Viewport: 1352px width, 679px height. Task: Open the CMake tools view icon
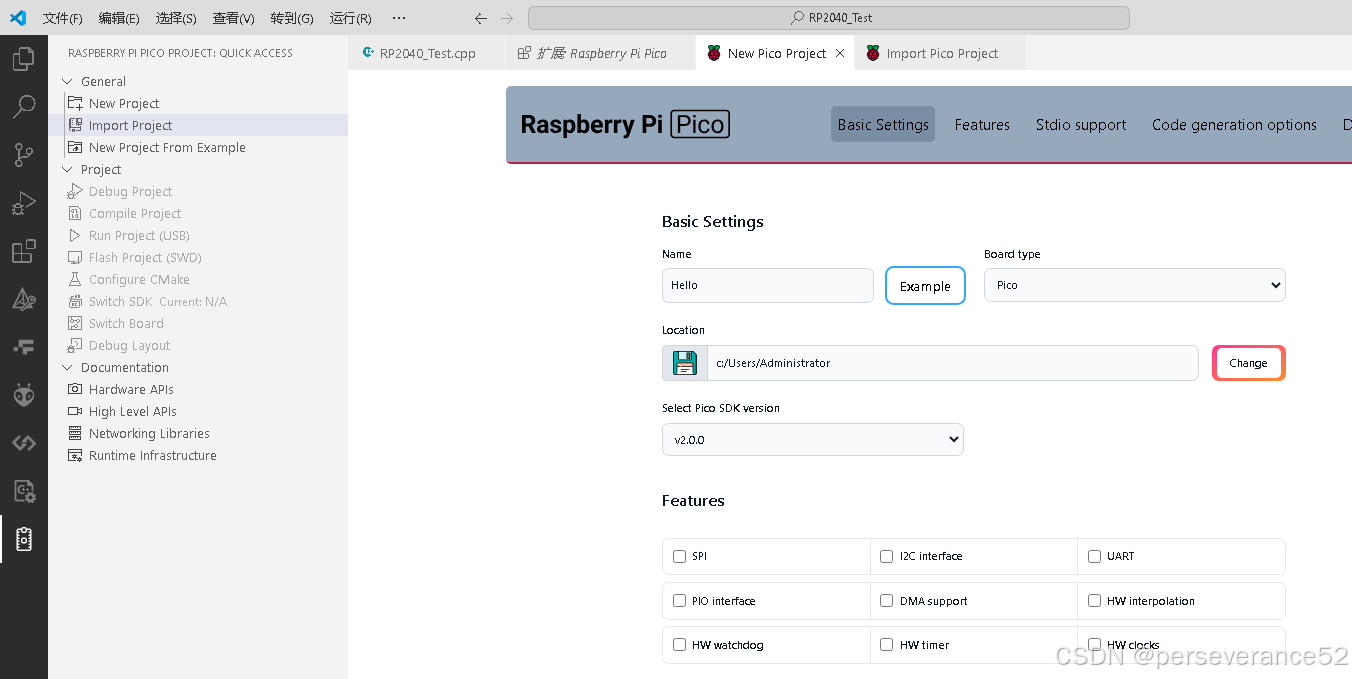pyautogui.click(x=24, y=299)
